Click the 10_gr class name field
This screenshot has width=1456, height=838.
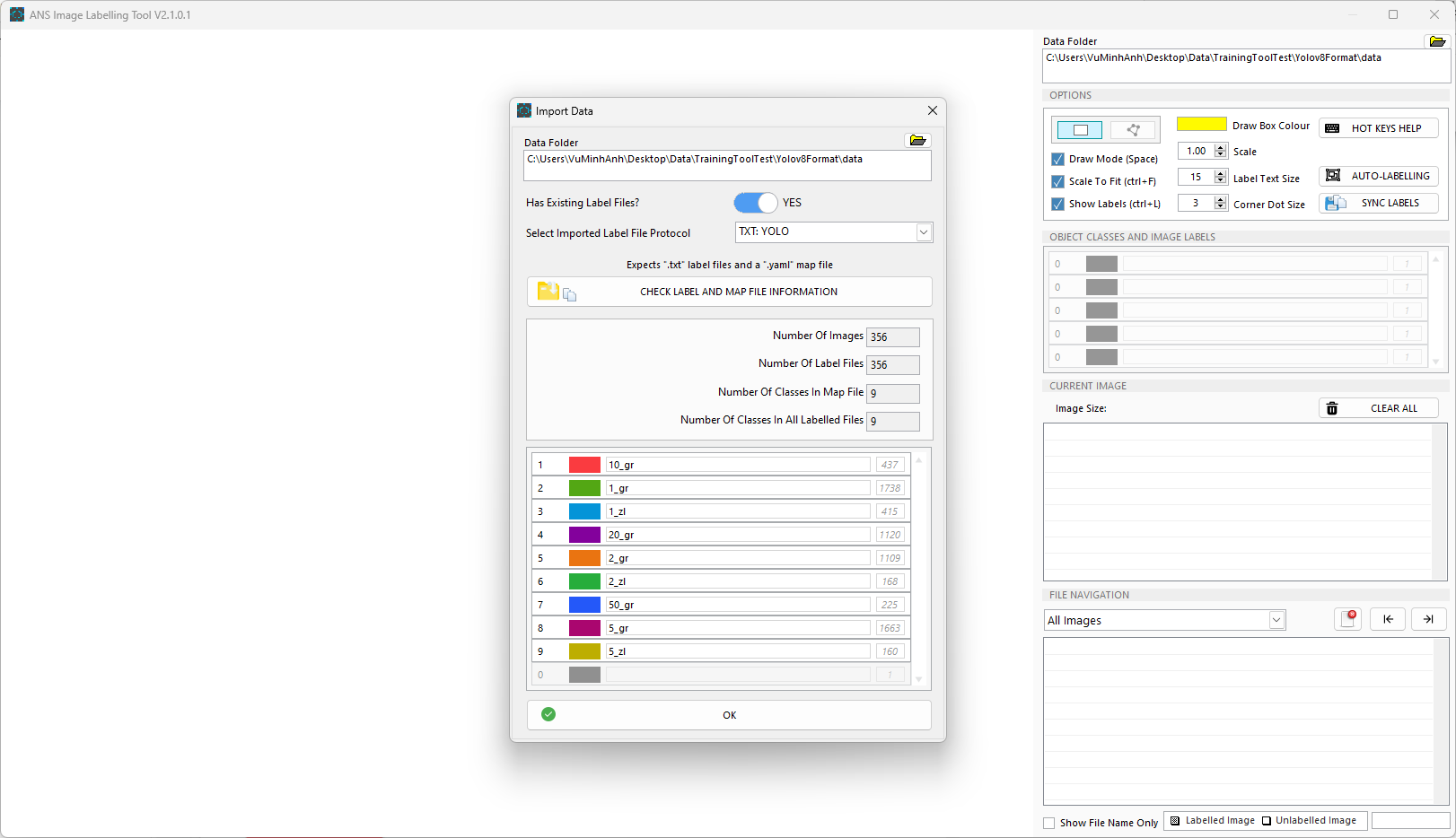tap(737, 465)
